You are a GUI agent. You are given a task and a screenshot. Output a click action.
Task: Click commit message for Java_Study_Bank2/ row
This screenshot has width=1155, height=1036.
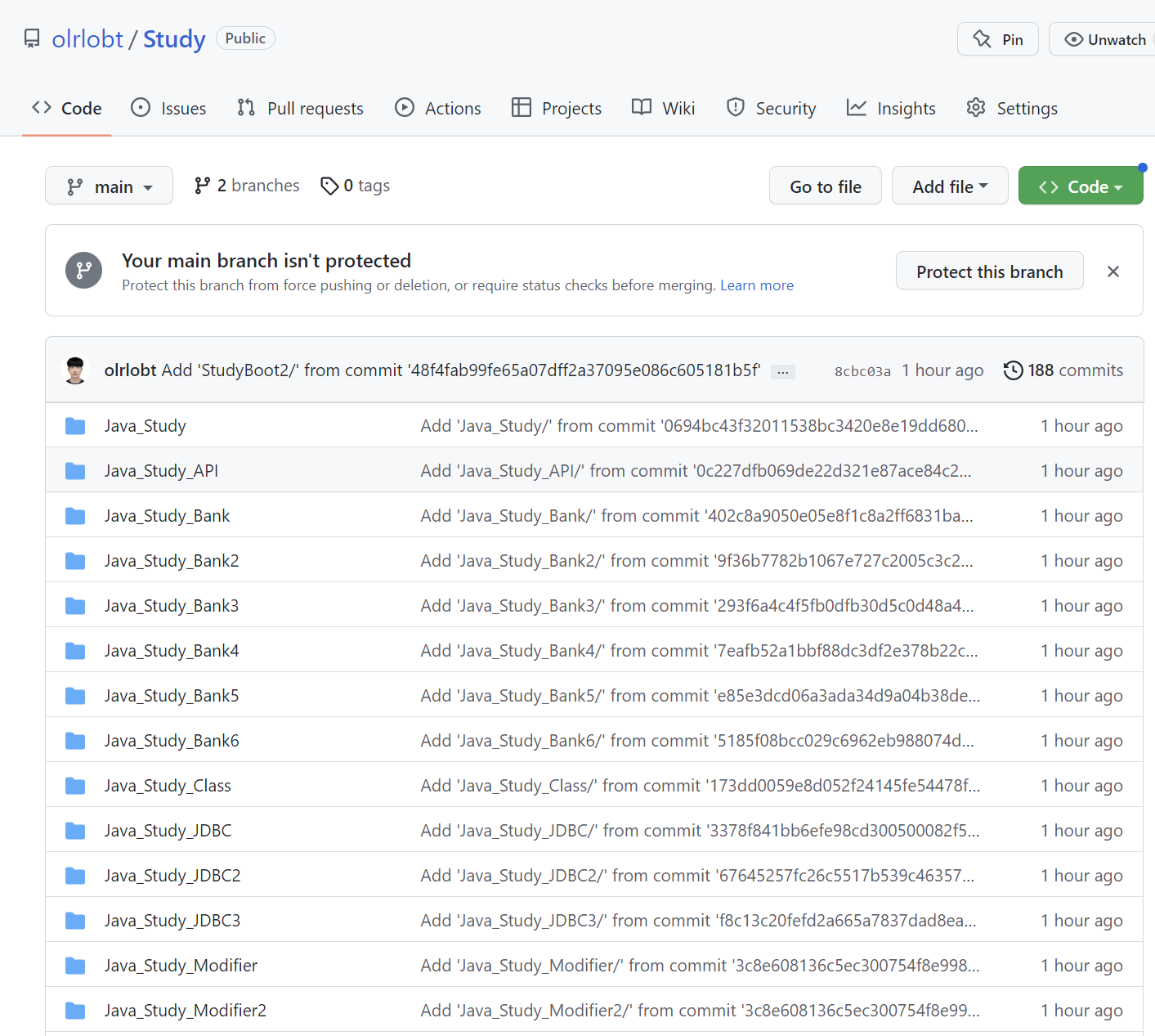tap(697, 561)
